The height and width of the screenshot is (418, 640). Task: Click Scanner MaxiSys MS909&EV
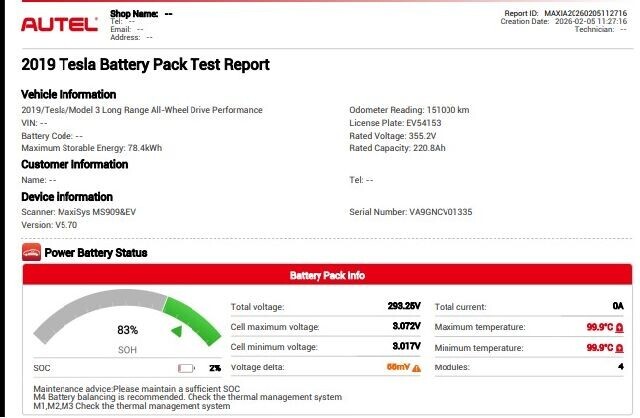78,212
